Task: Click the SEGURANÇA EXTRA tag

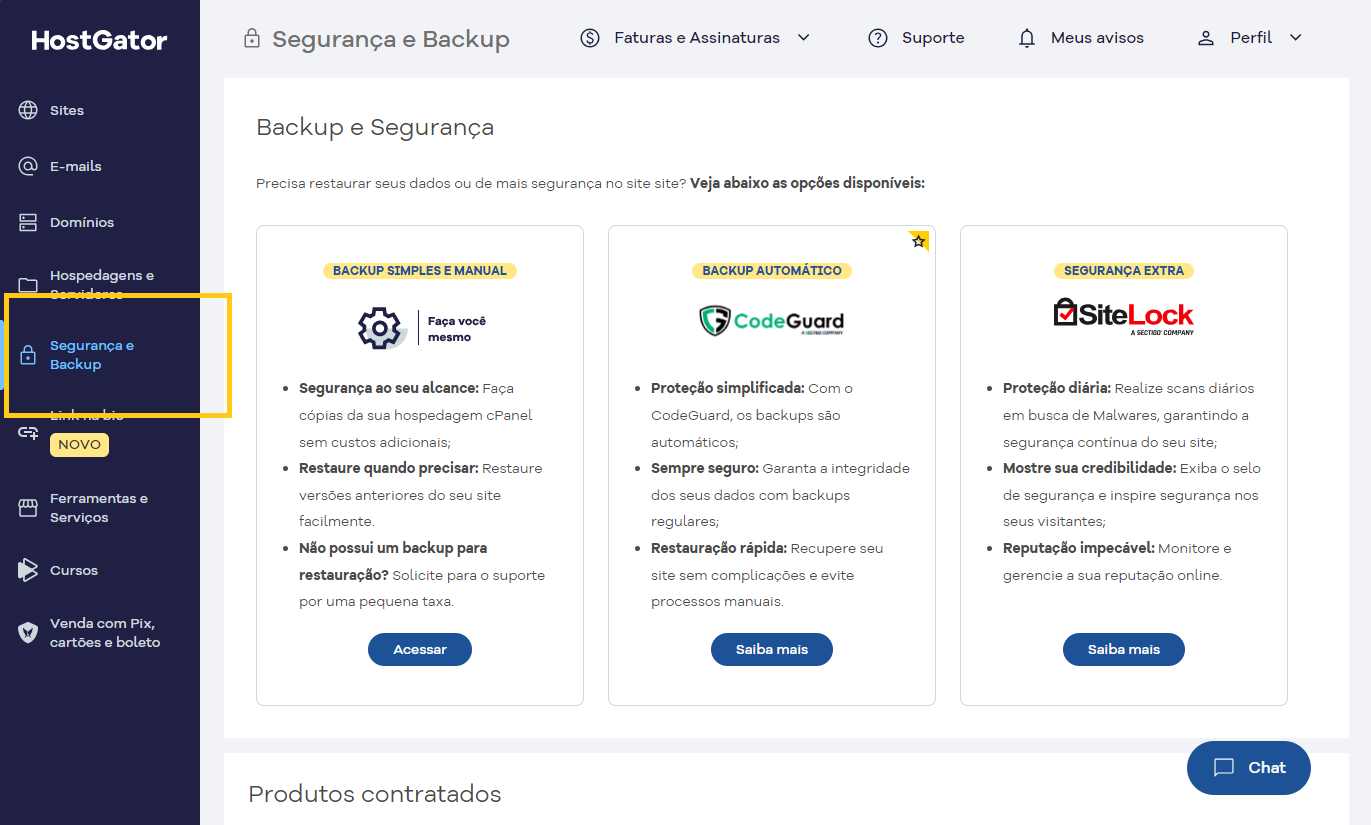Action: pyautogui.click(x=1124, y=271)
